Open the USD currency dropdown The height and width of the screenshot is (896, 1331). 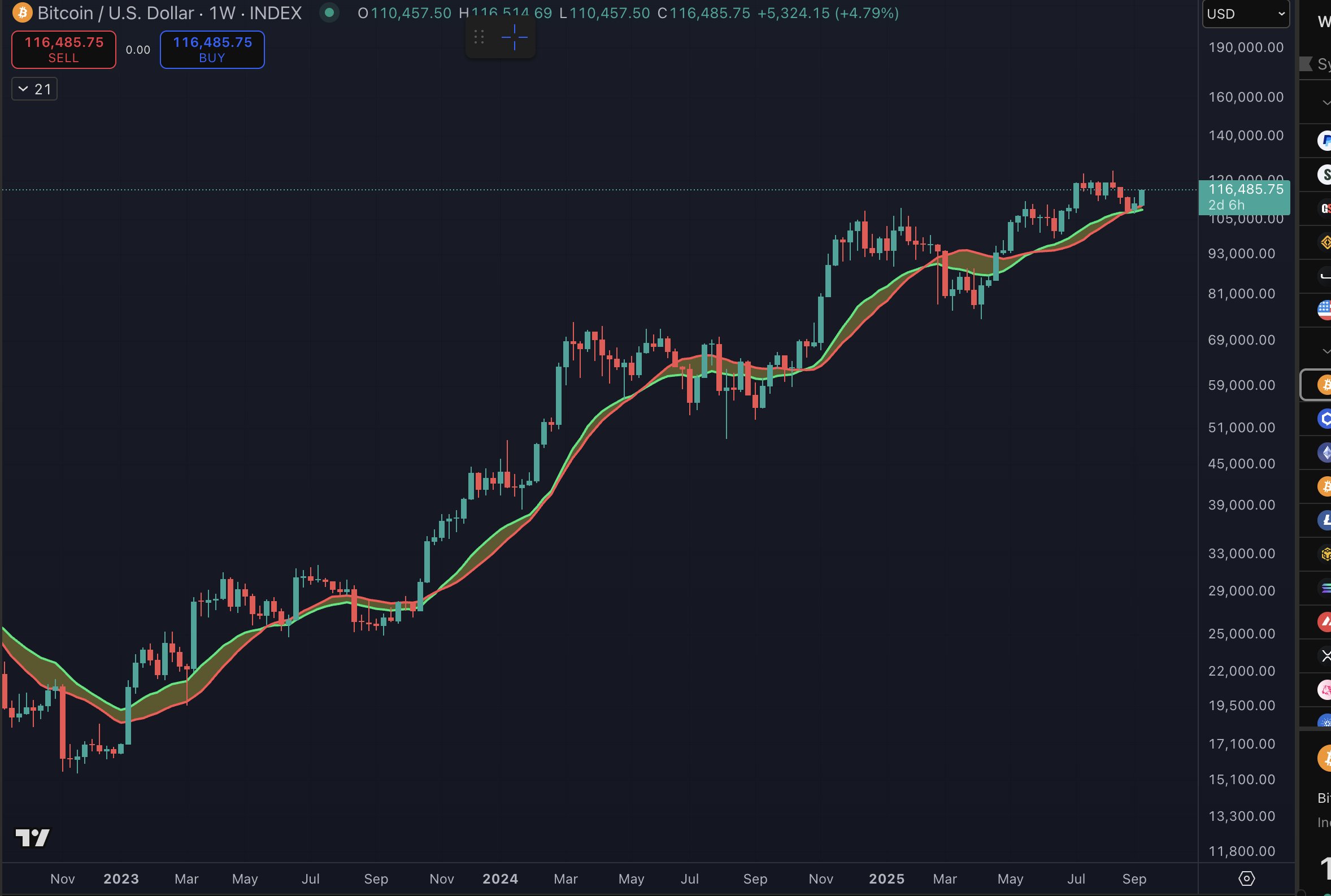[1245, 14]
